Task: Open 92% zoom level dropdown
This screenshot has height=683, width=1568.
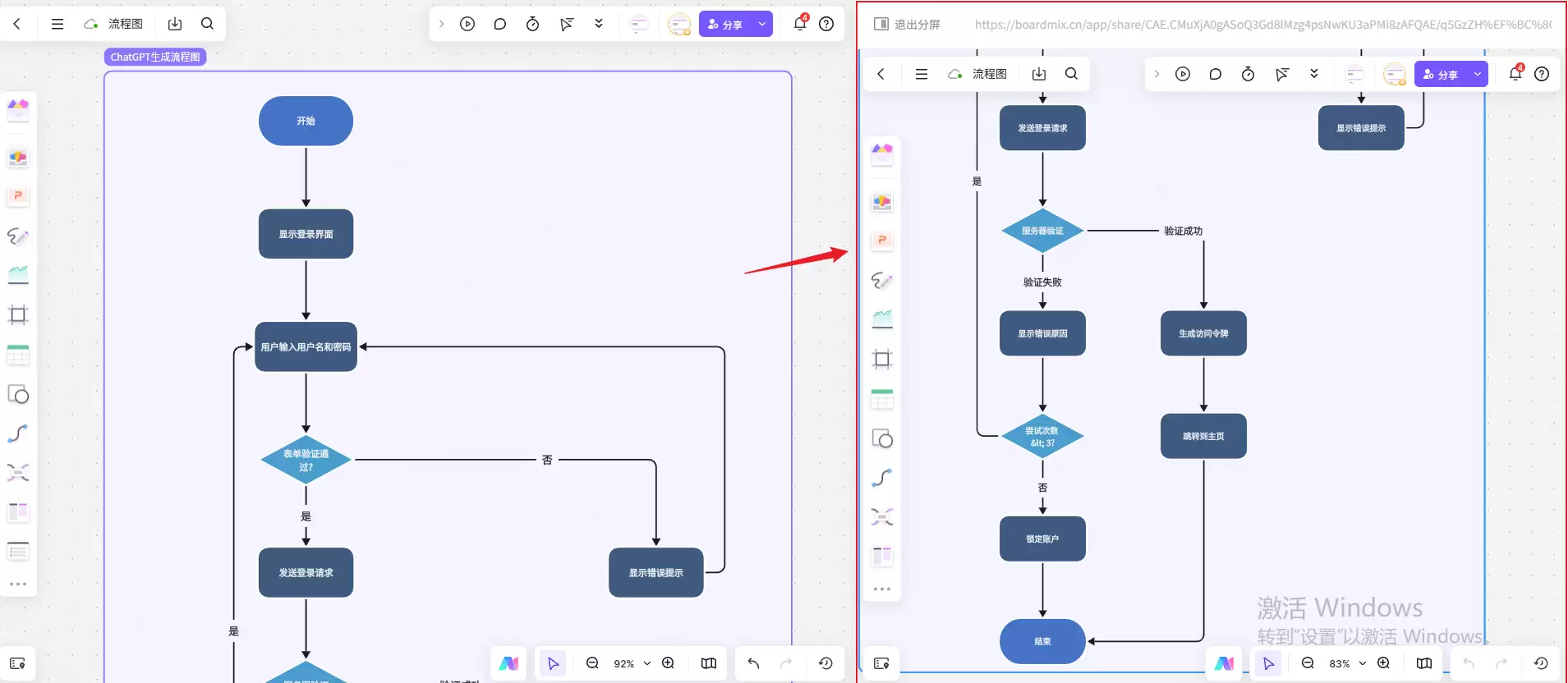Action: tap(632, 663)
